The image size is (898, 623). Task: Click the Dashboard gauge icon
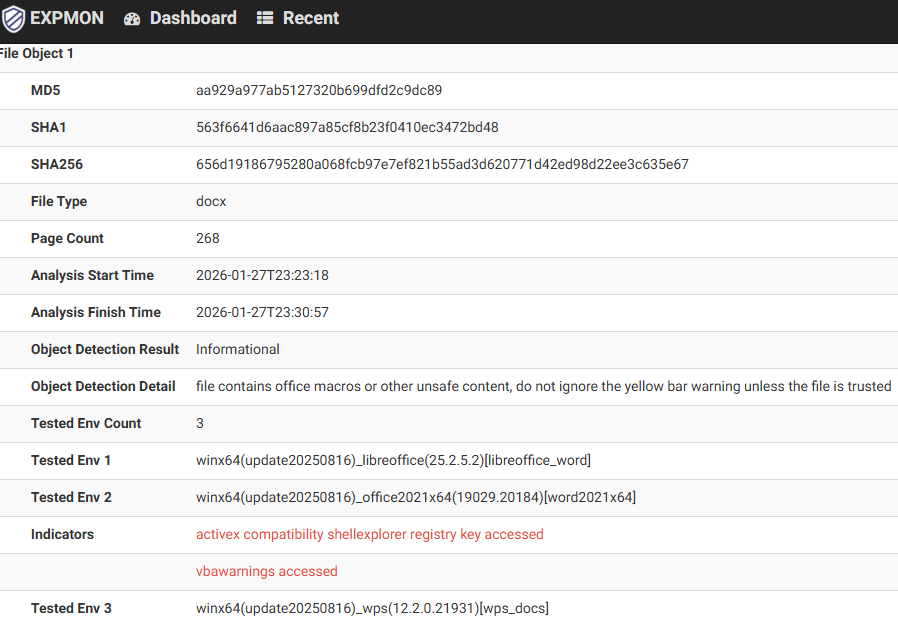pyautogui.click(x=132, y=19)
